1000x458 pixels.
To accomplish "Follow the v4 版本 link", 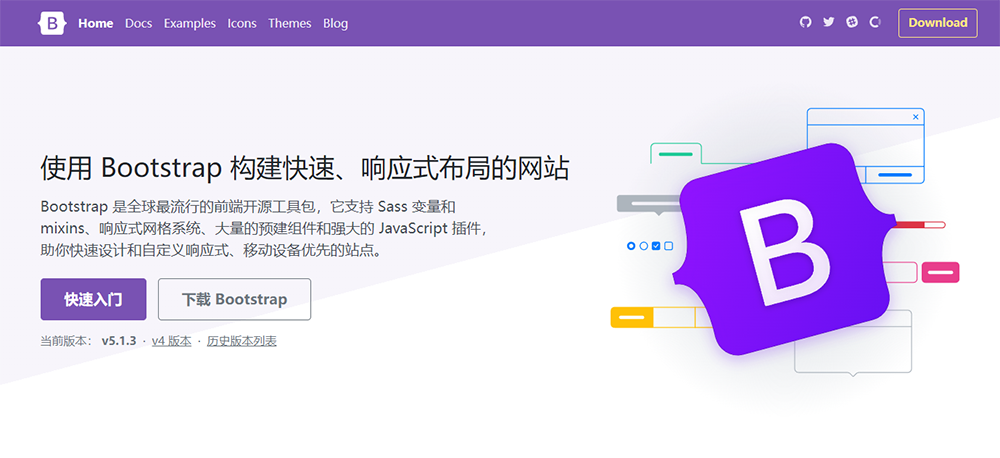I will (172, 341).
